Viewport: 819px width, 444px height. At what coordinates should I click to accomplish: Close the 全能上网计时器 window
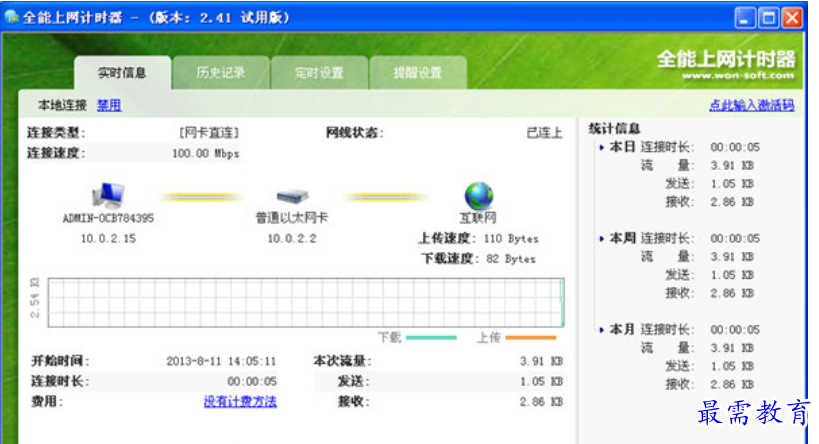click(792, 18)
